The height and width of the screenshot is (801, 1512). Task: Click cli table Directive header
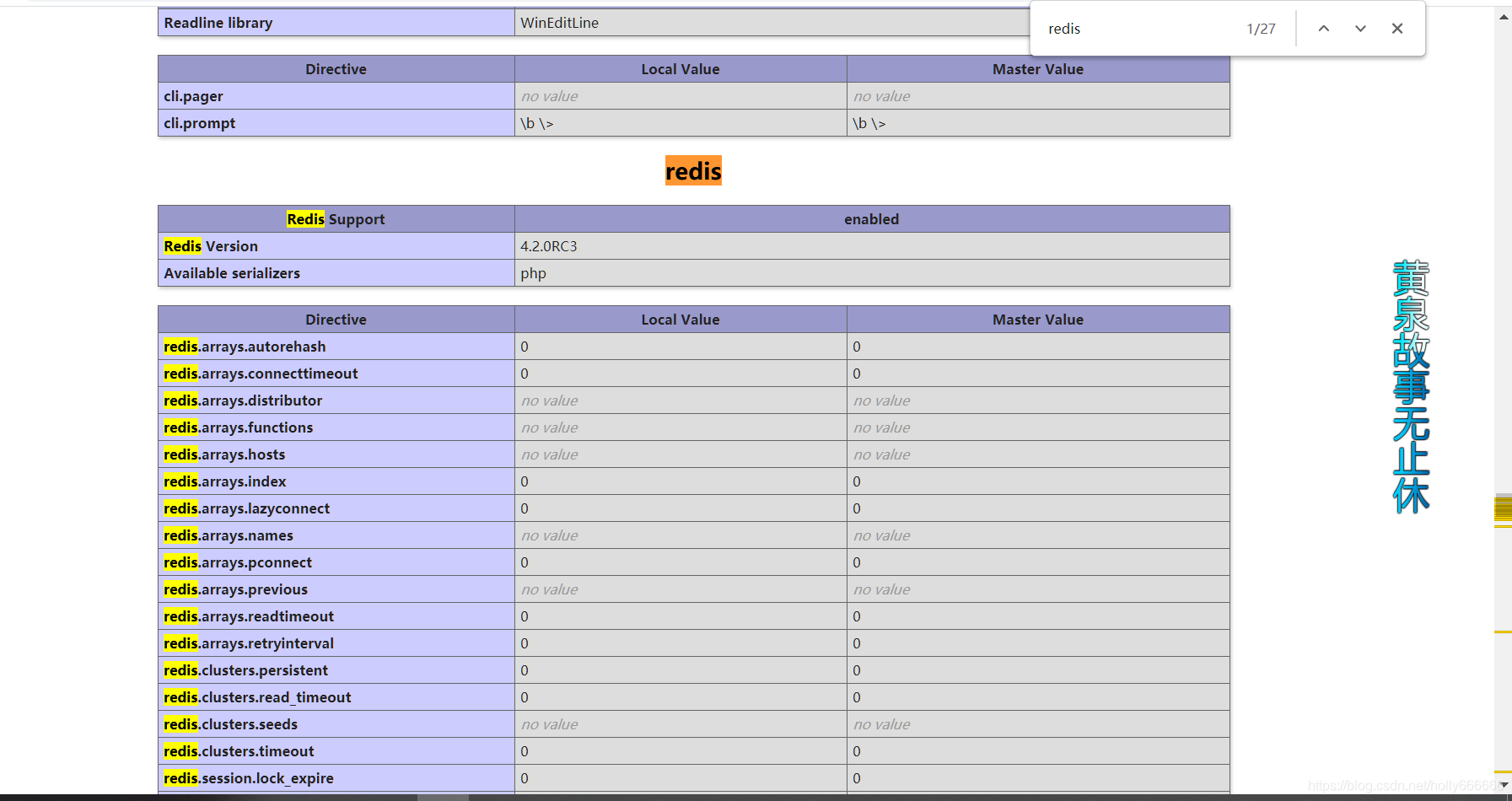click(x=336, y=69)
